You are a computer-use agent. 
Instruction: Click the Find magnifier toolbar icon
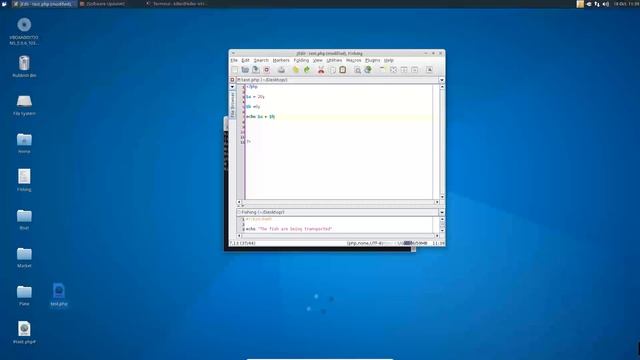(357, 70)
